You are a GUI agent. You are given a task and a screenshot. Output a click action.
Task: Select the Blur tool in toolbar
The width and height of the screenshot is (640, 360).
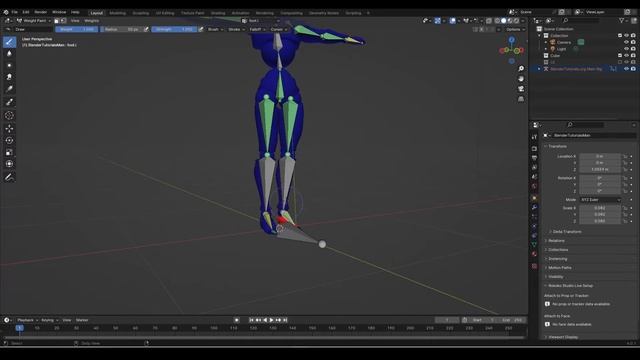click(9, 53)
